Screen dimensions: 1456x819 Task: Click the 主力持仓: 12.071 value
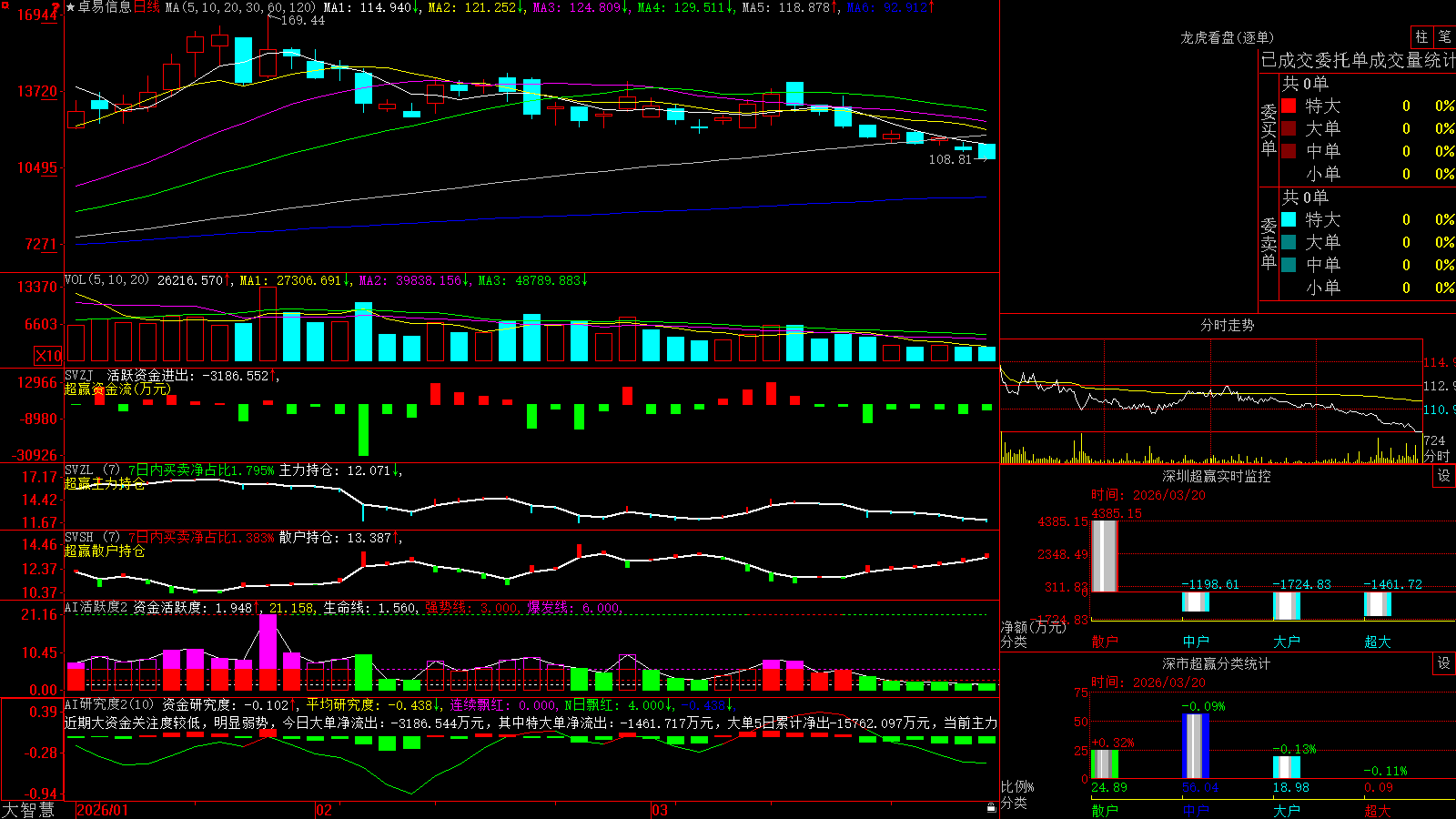point(337,470)
